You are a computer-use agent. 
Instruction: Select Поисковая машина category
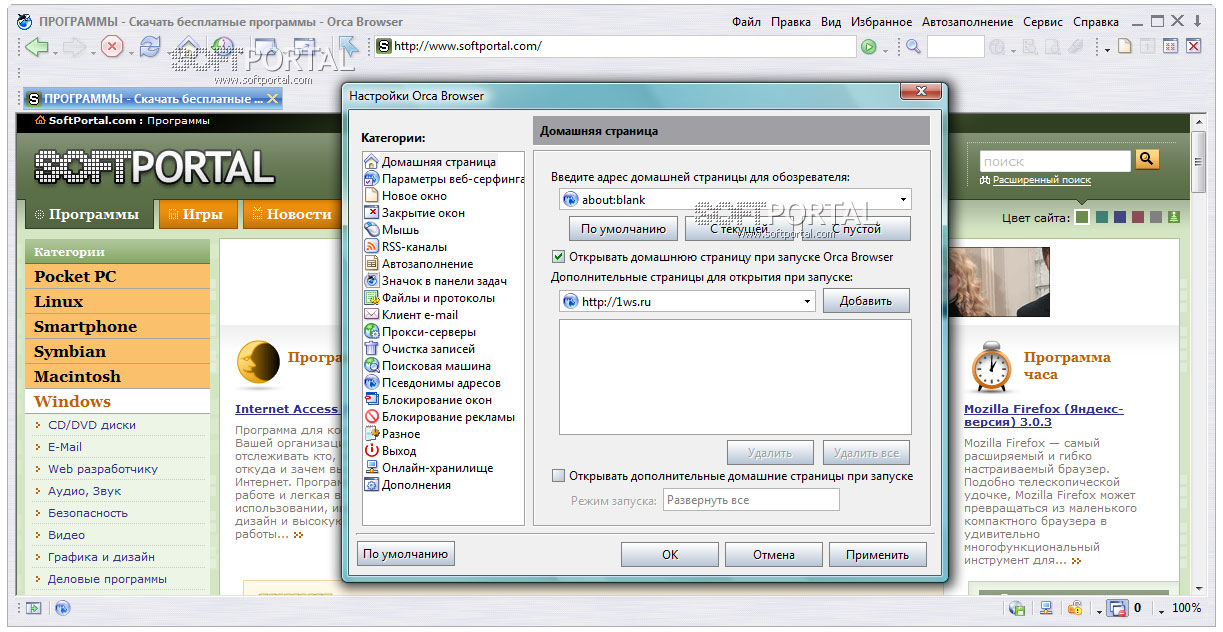pyautogui.click(x=428, y=366)
